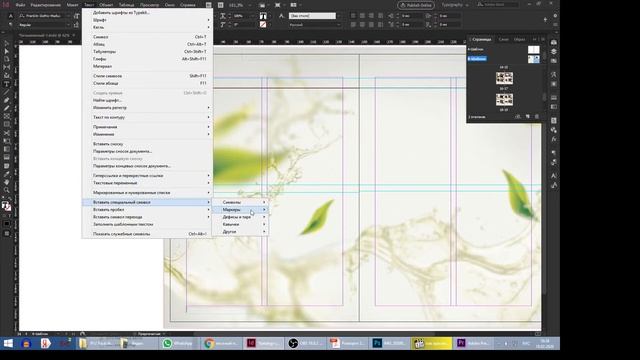
Task: Expand the Шрифт submenu
Action: coord(147,20)
